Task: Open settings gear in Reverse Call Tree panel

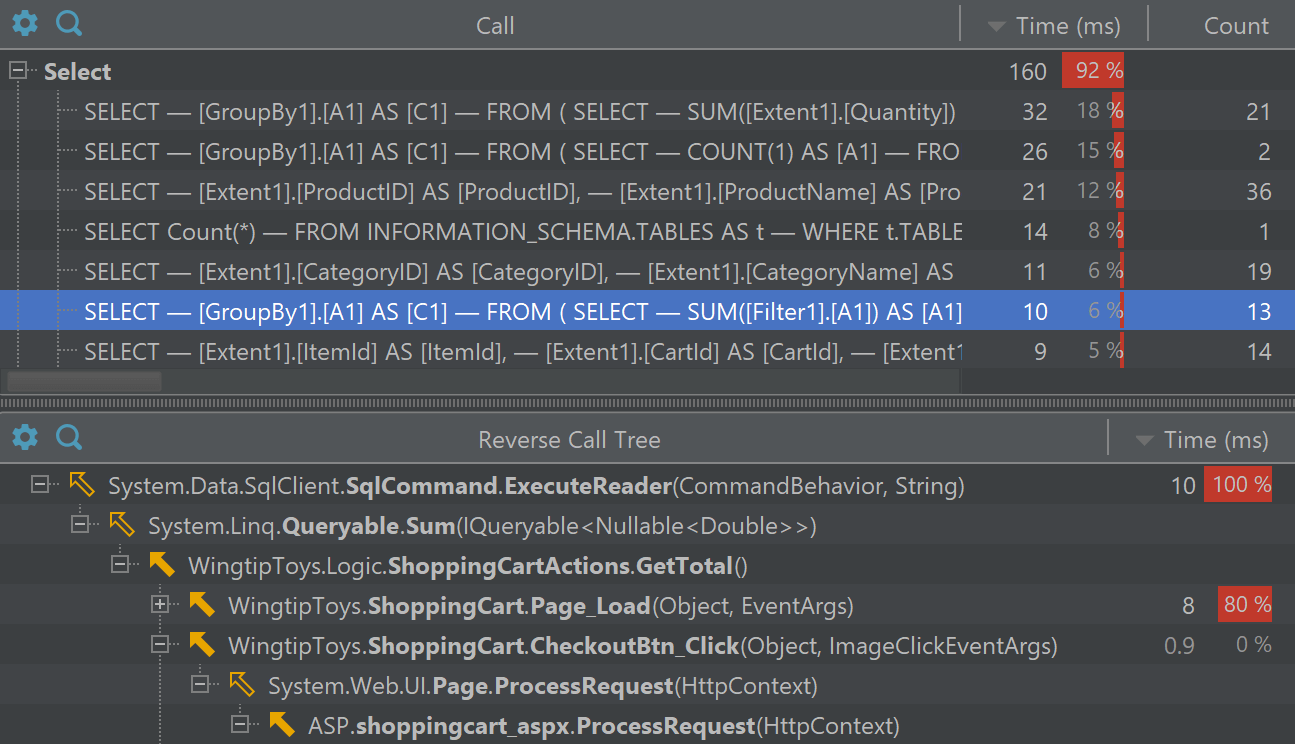Action: point(25,437)
